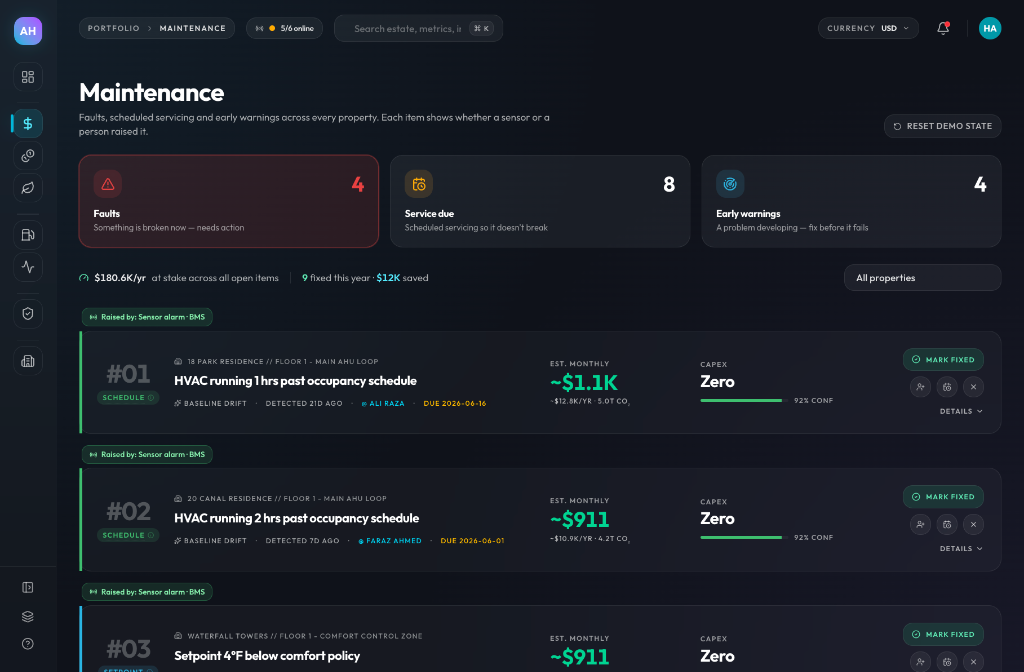Click the 92% confidence bar on item #01
The height and width of the screenshot is (672, 1024).
coord(744,400)
